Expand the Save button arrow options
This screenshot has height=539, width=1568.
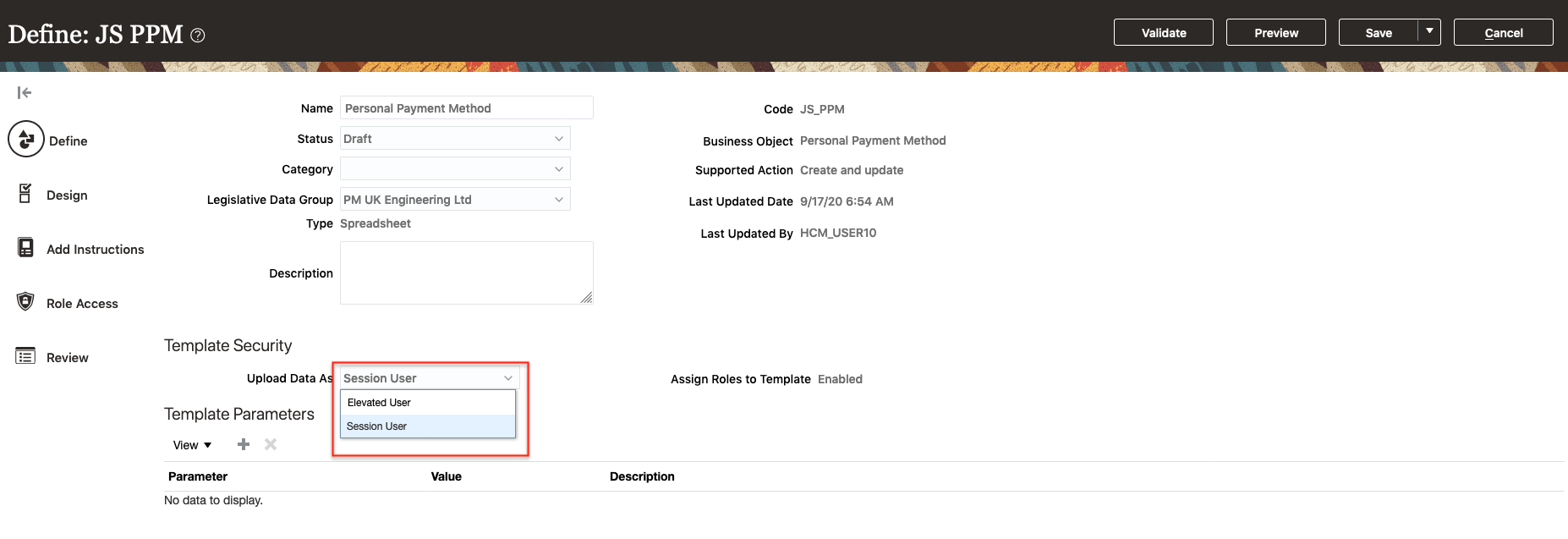(x=1429, y=31)
